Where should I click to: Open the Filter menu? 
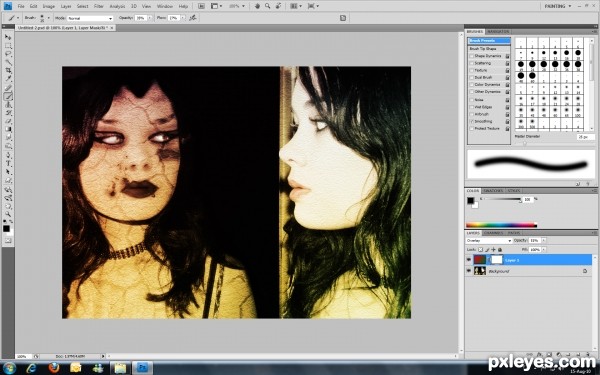click(x=99, y=7)
